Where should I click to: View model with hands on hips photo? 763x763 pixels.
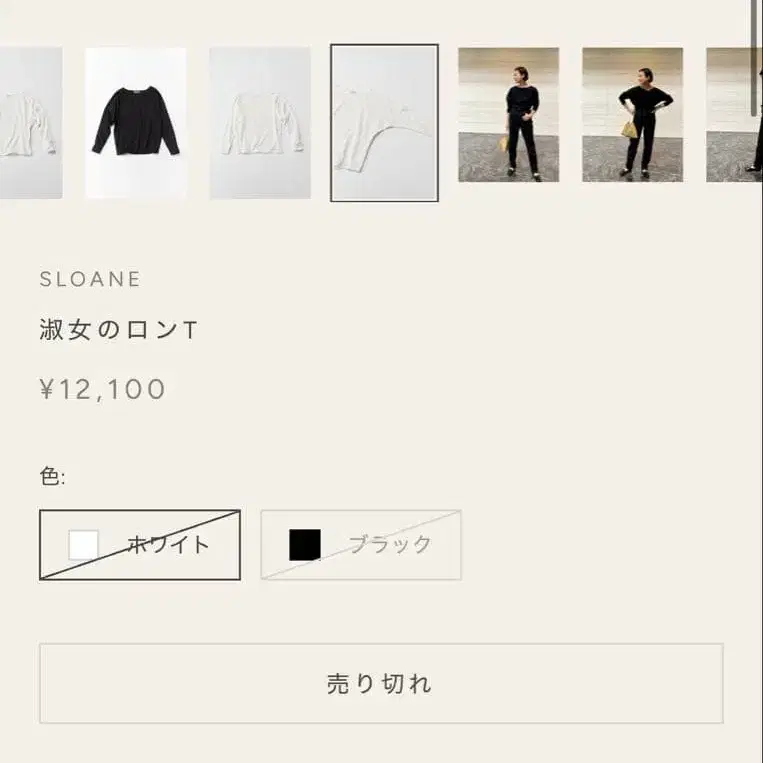click(x=633, y=115)
